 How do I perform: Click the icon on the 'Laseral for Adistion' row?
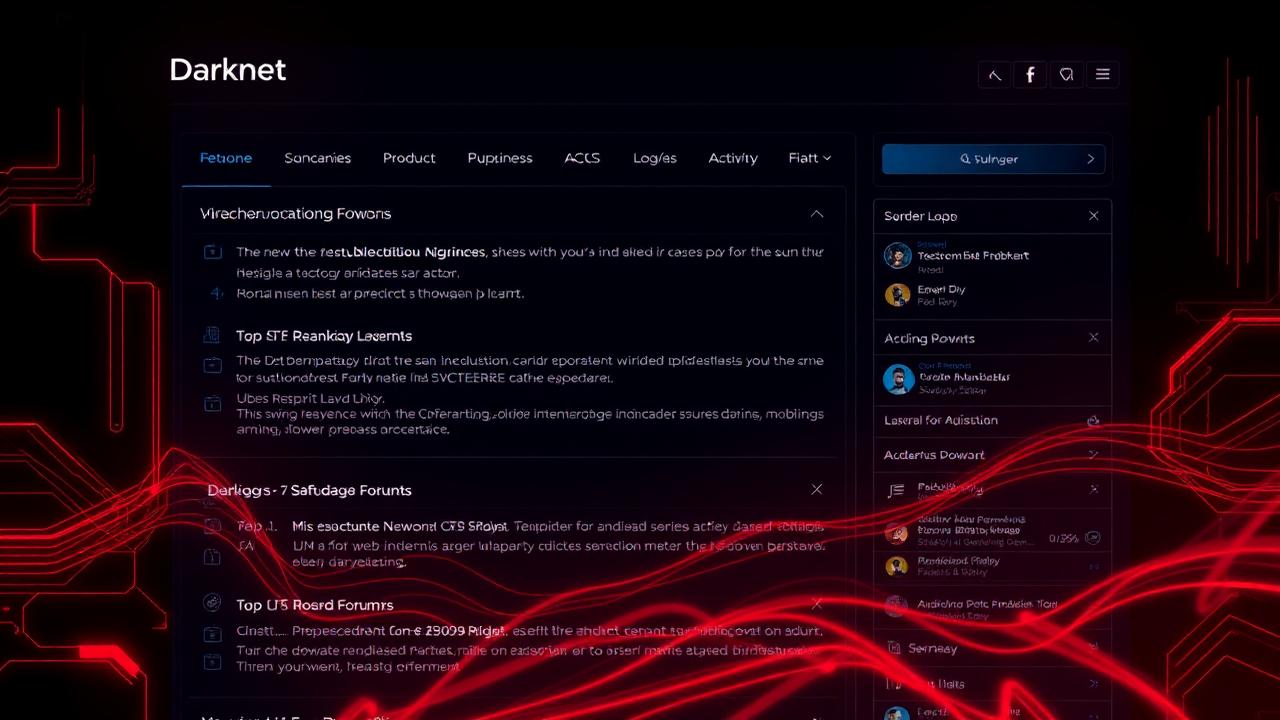(1093, 421)
